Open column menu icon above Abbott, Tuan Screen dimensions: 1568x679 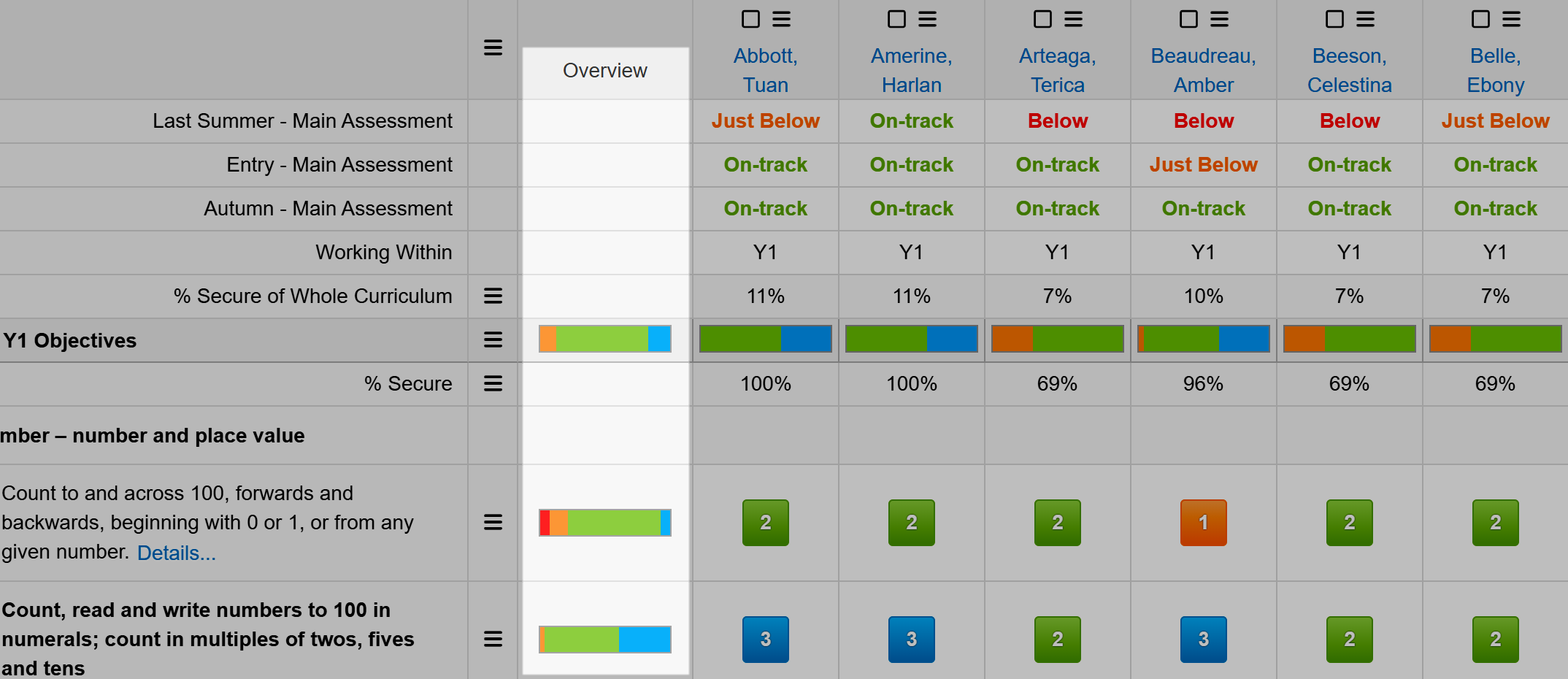coord(781,19)
